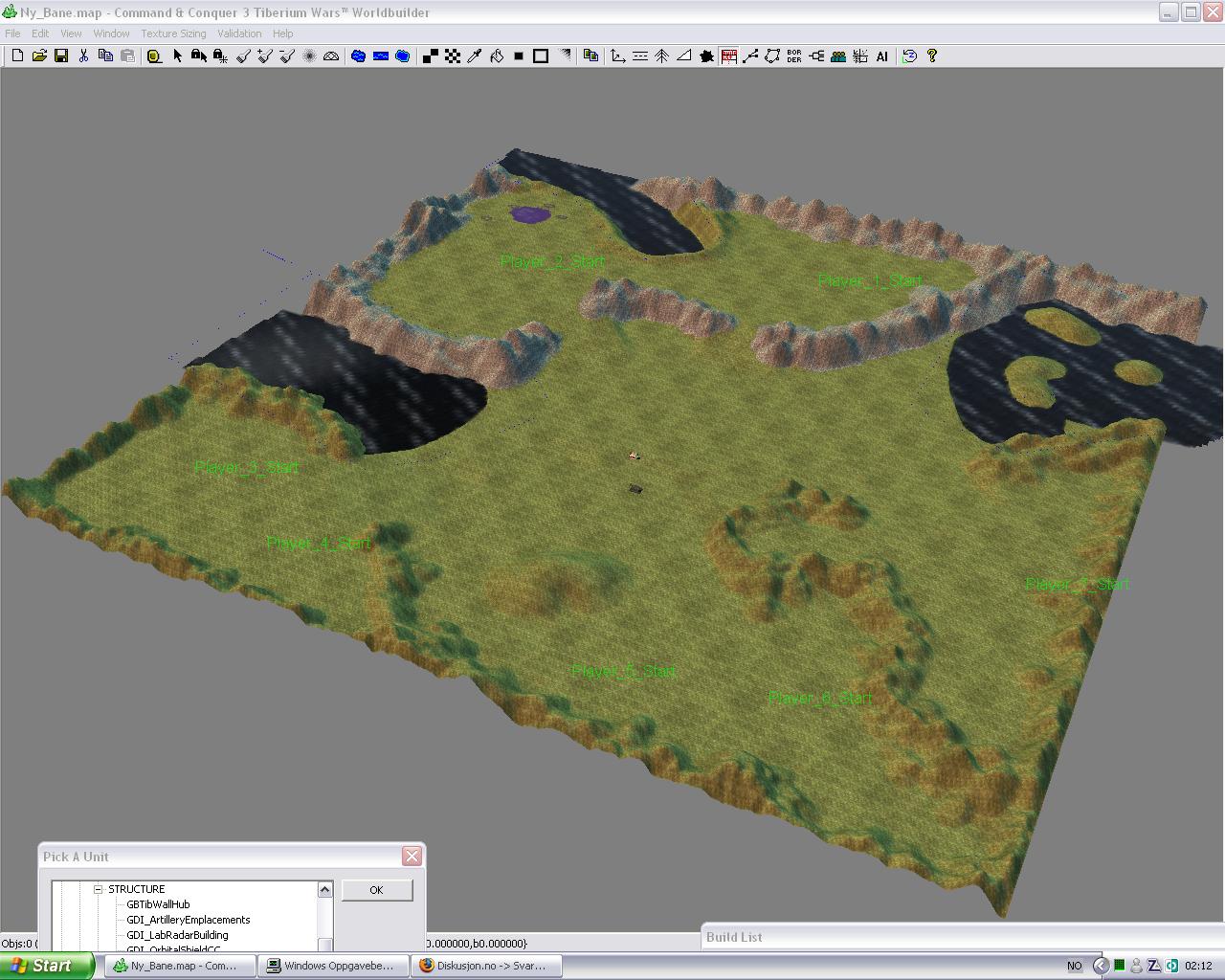Click the axes ramp tool icon
1225x980 pixels.
click(618, 56)
